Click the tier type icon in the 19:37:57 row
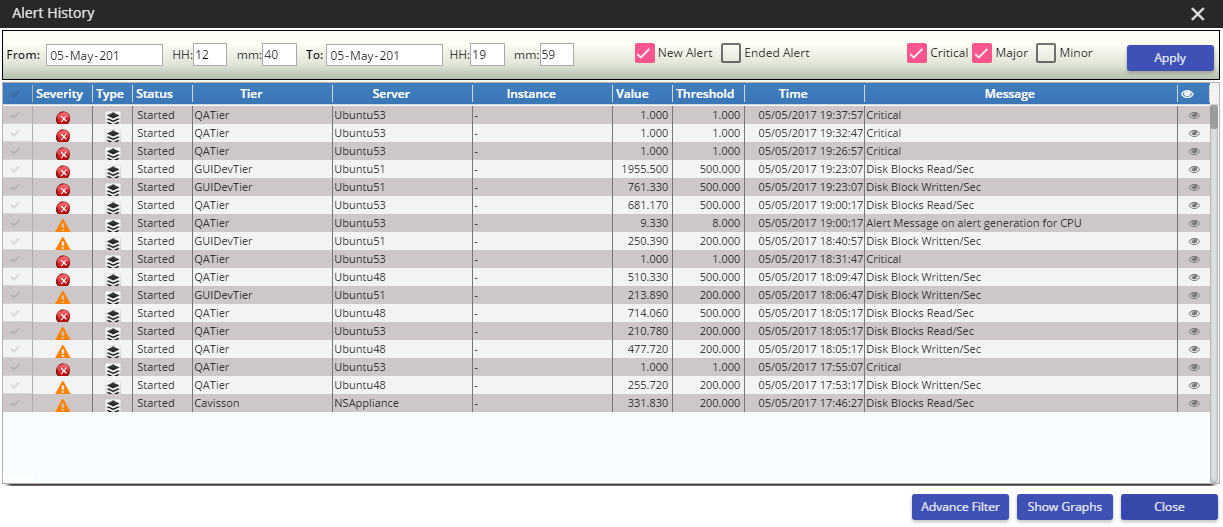The height and width of the screenshot is (527, 1223). (113, 117)
